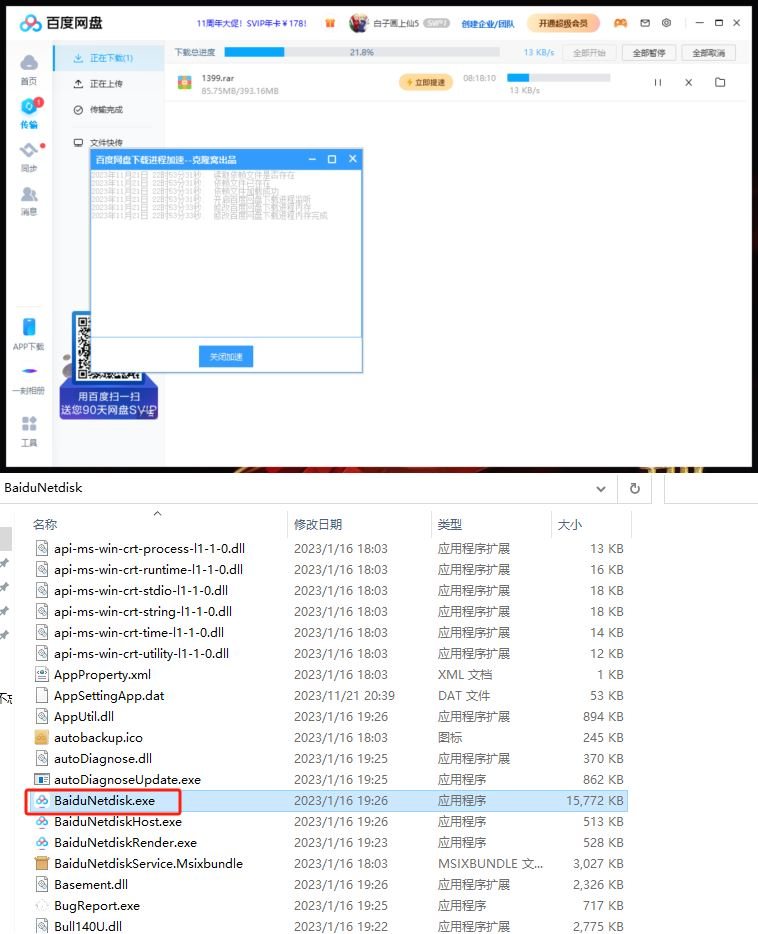Click the 关闭加速 button in the dialog
This screenshot has width=758, height=934.
click(x=226, y=356)
